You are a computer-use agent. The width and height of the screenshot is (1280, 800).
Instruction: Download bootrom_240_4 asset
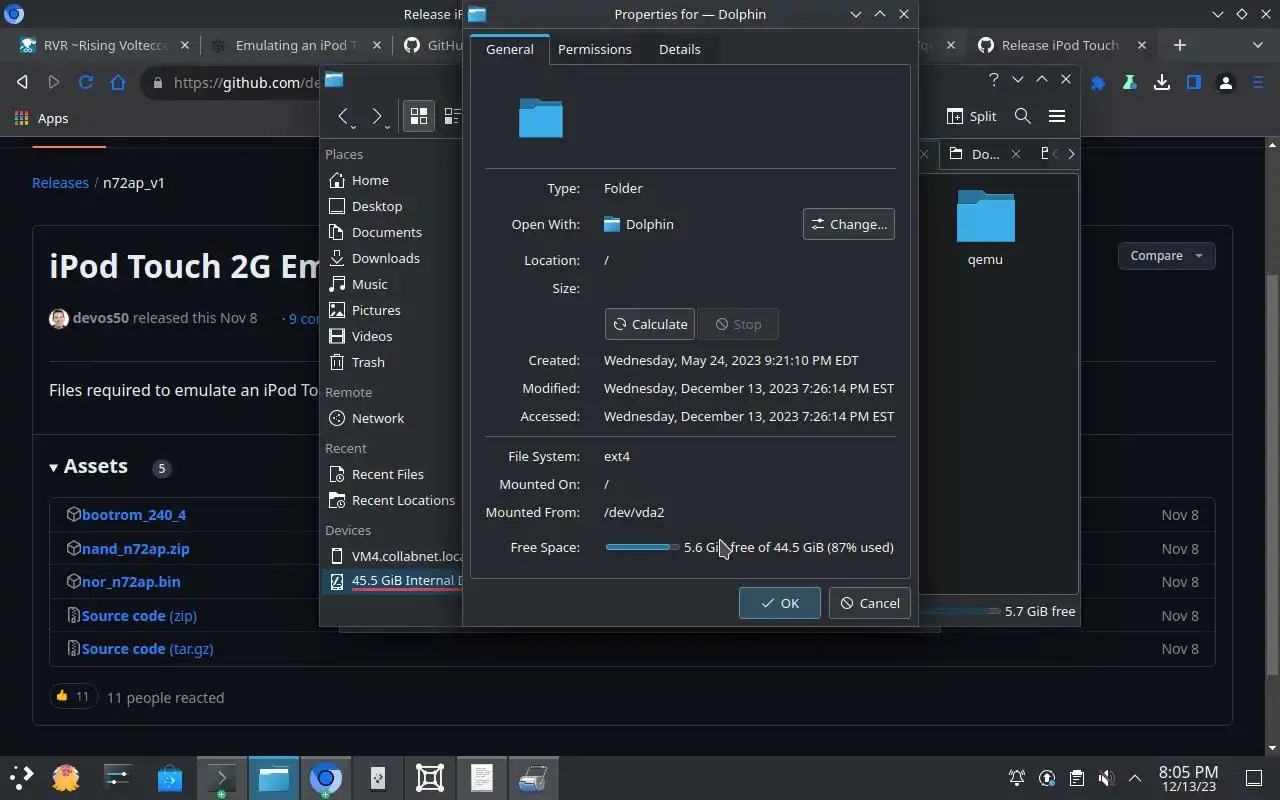(x=134, y=514)
